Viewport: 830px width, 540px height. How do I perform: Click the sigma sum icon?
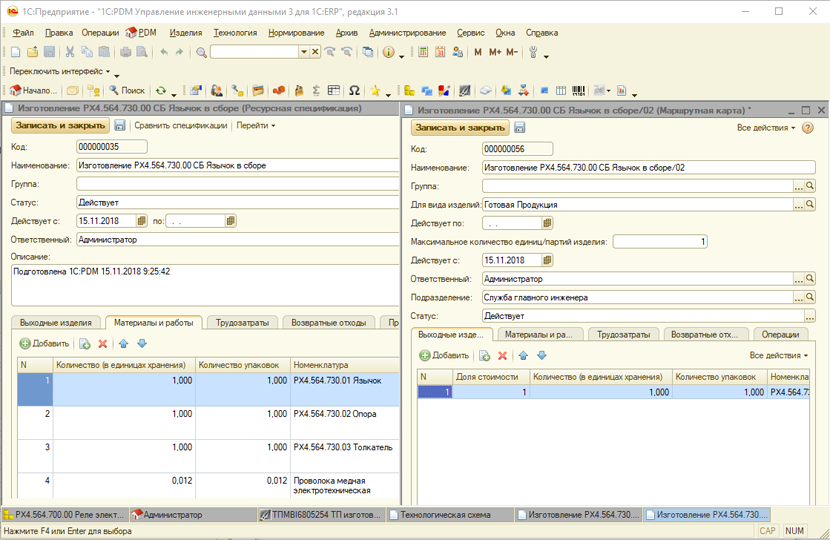(316, 91)
